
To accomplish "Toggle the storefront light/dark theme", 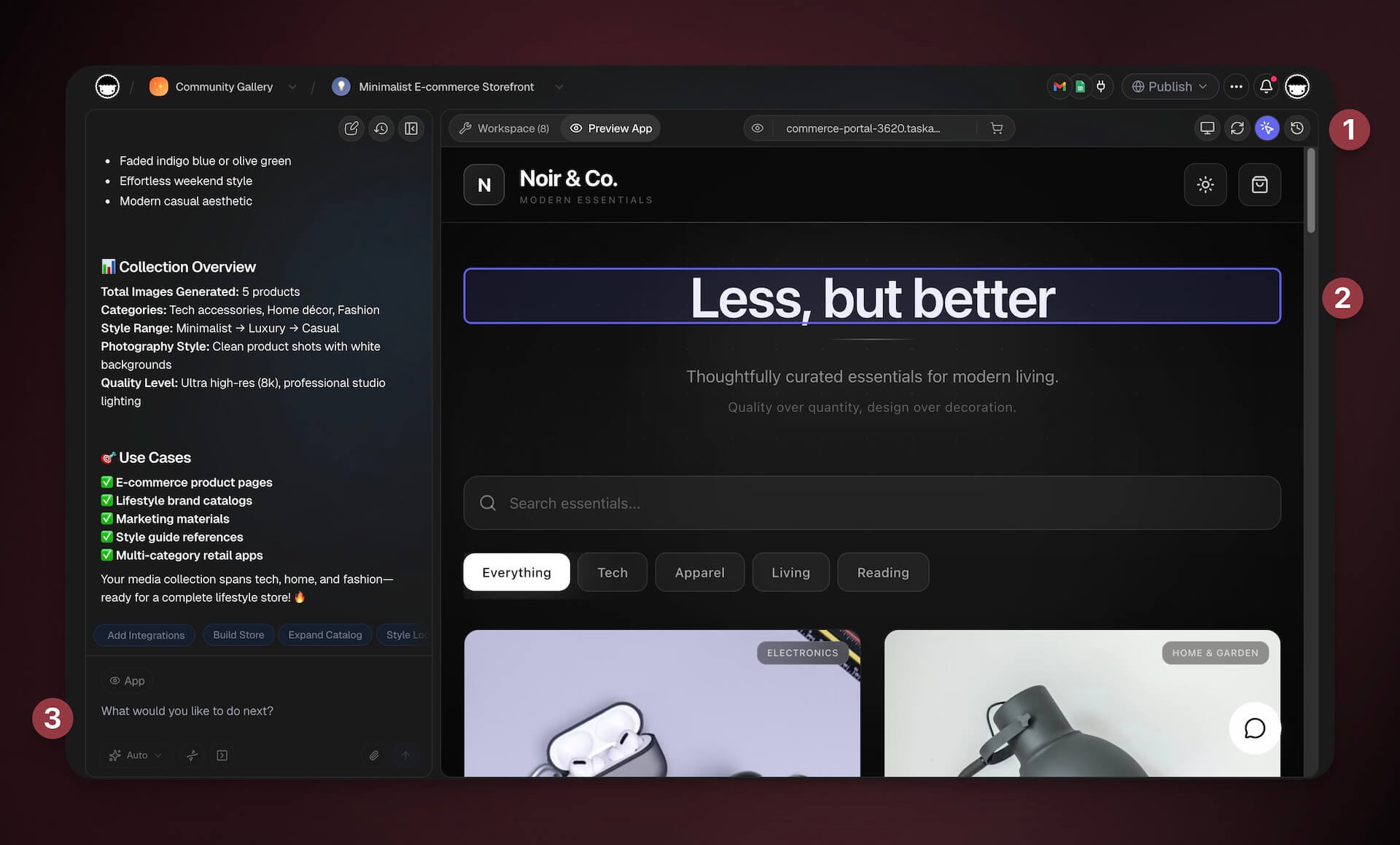I will click(1205, 185).
